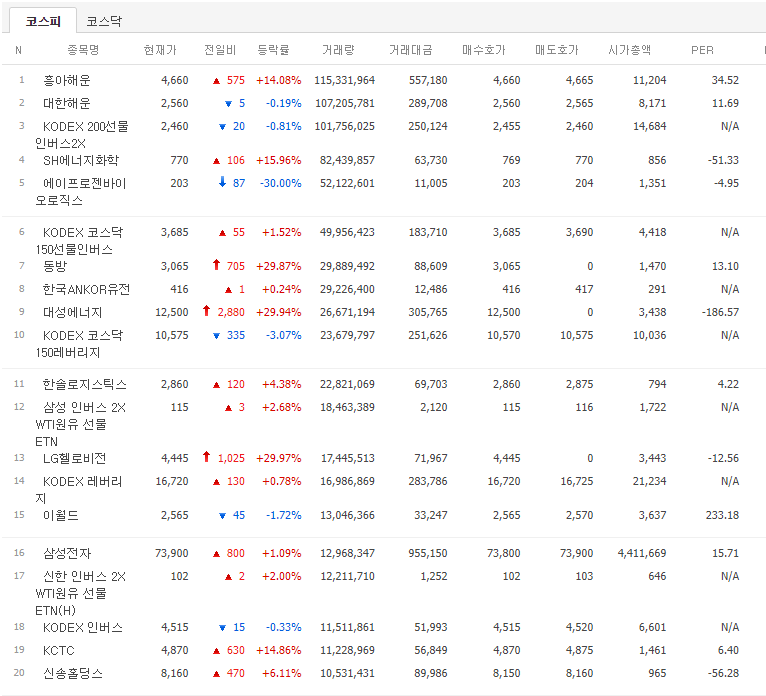This screenshot has height=696, width=766.
Task: Click the -3.07% change rate value
Action: [283, 336]
